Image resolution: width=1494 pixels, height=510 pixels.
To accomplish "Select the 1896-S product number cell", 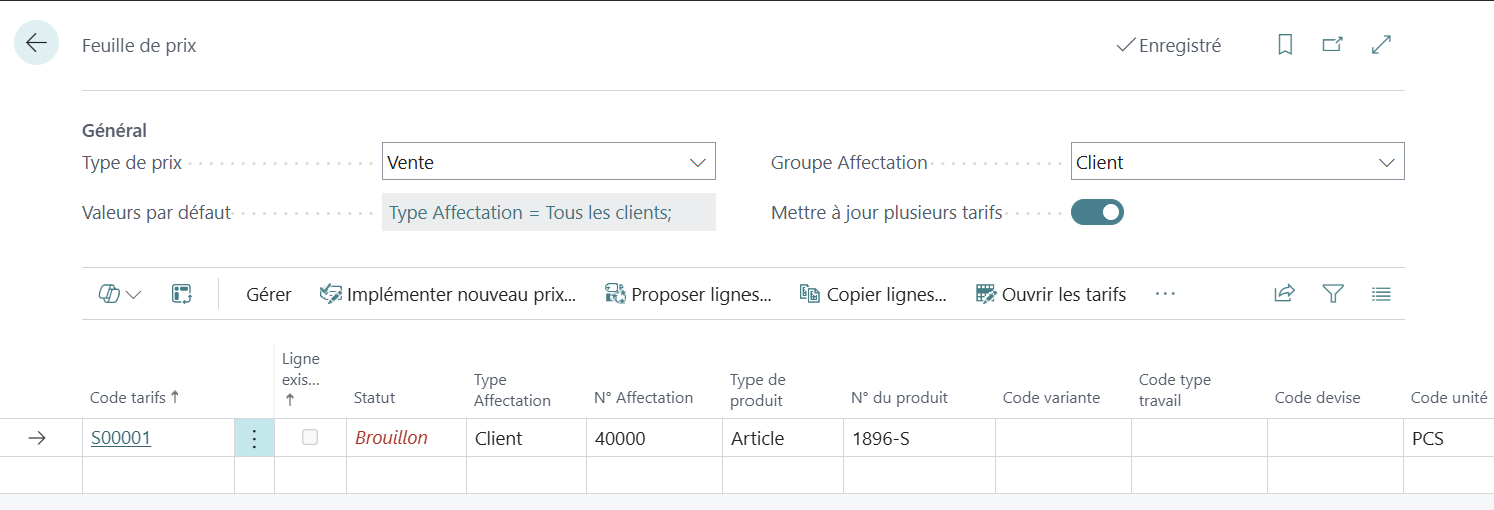I will click(x=919, y=438).
